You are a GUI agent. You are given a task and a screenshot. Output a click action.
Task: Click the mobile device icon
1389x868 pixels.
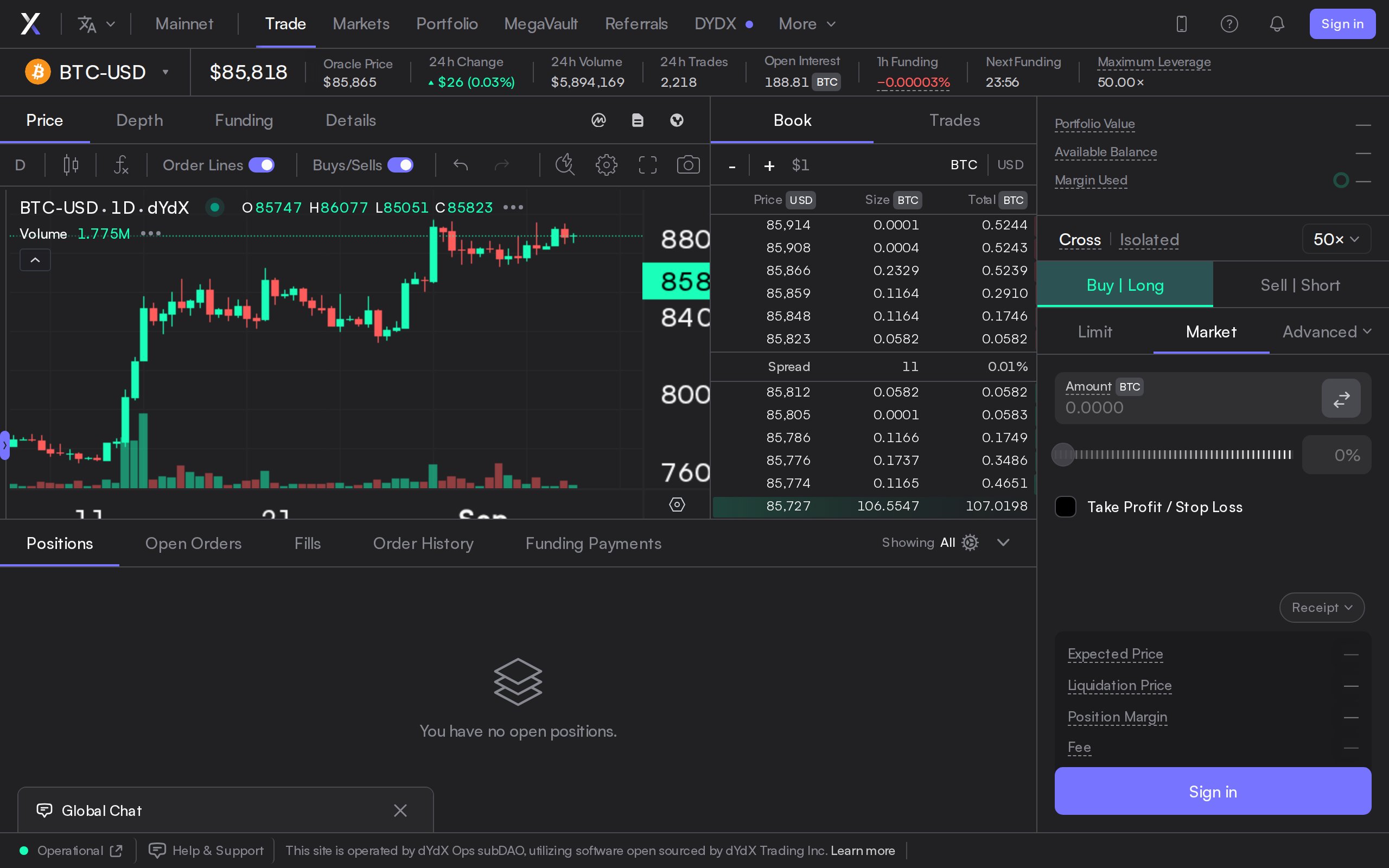coord(1181,24)
